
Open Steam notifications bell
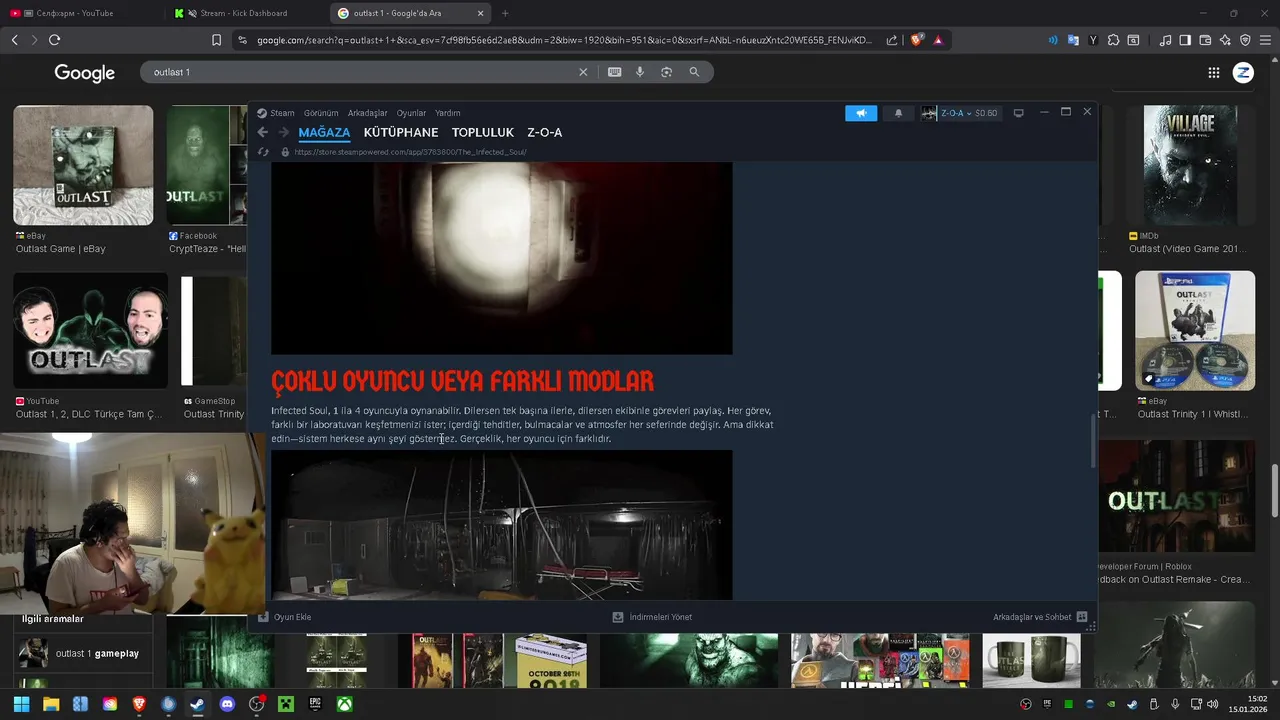click(898, 113)
